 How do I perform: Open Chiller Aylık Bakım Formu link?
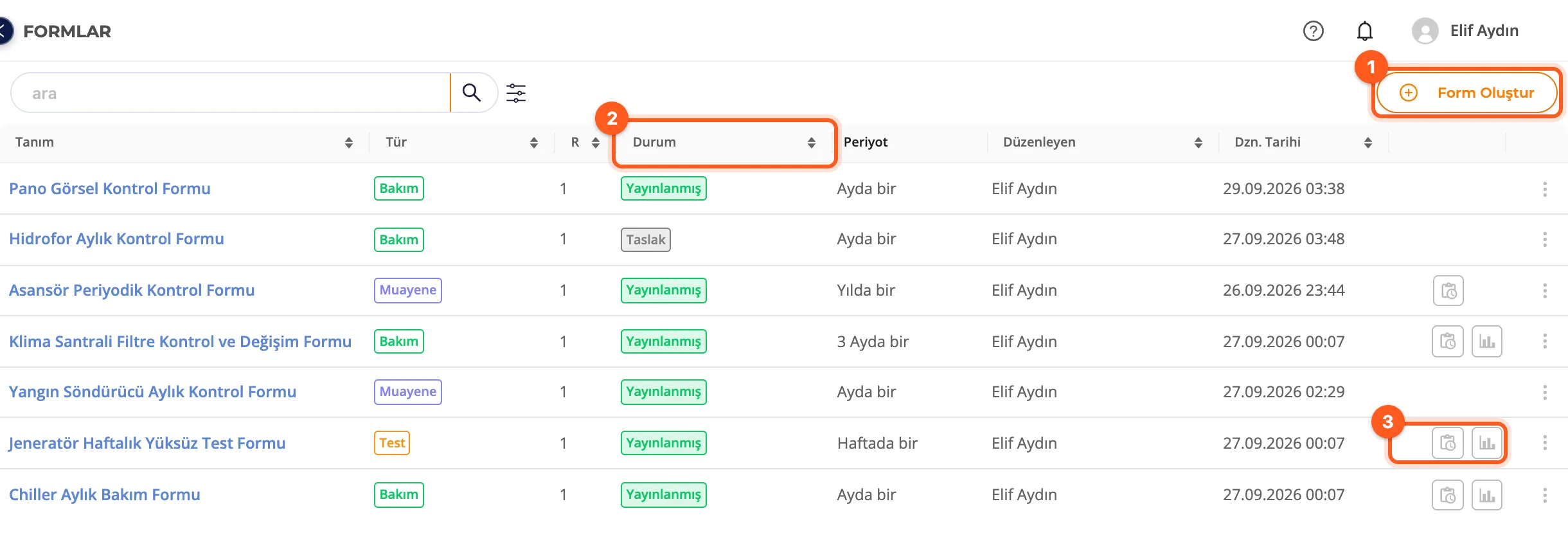pyautogui.click(x=105, y=495)
